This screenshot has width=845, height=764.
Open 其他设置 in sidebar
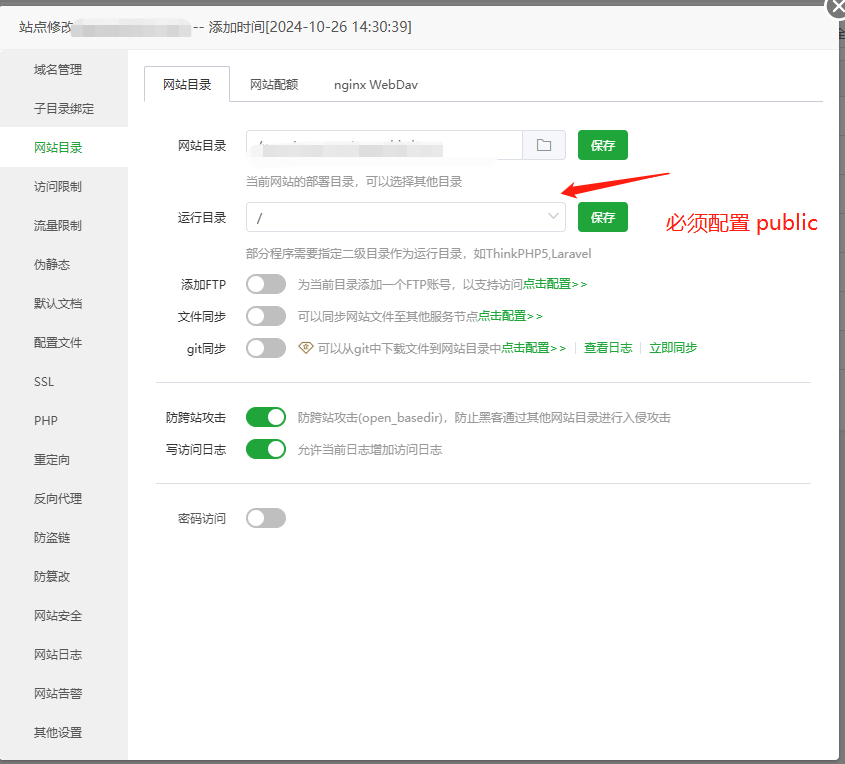(x=58, y=733)
